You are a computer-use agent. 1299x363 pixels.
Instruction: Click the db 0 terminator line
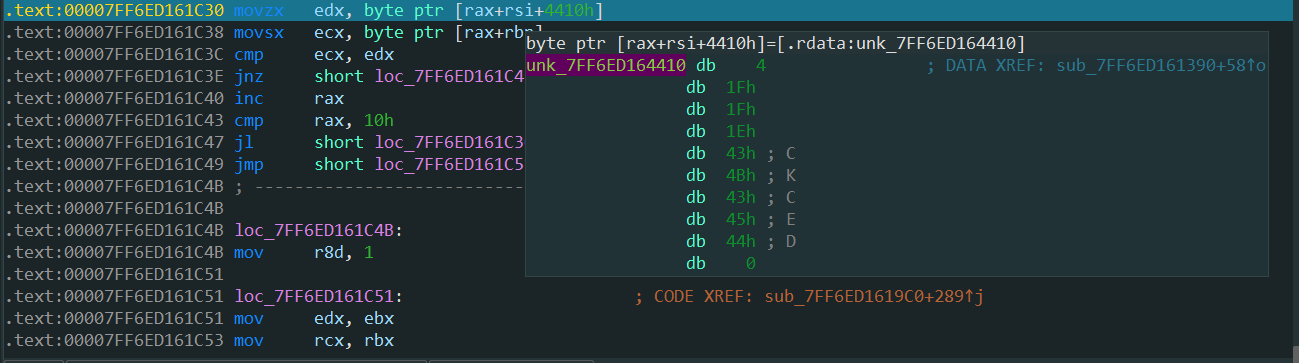coord(720,264)
